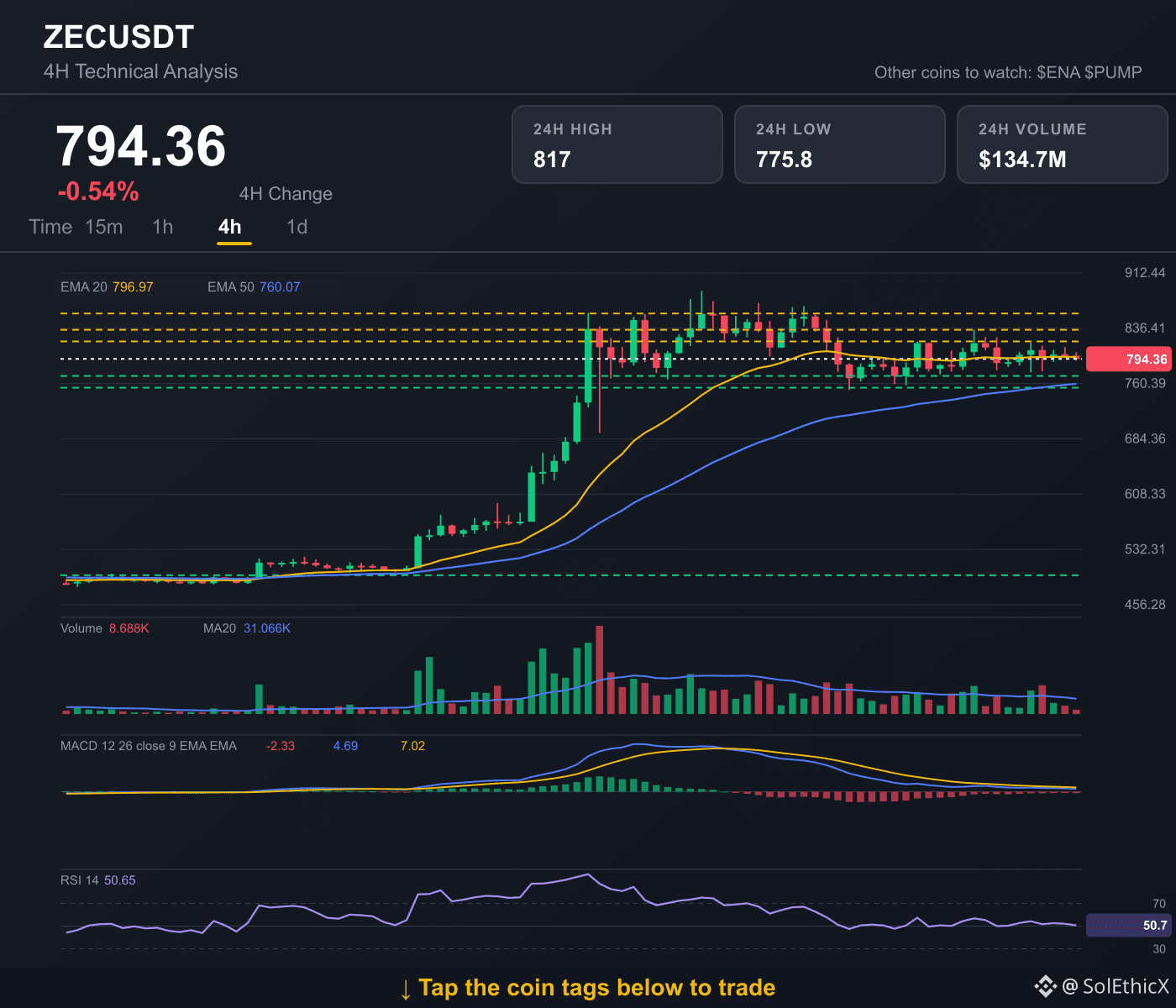Image resolution: width=1176 pixels, height=1008 pixels.
Task: Click the MA20 value 31.066K
Action: 267,628
